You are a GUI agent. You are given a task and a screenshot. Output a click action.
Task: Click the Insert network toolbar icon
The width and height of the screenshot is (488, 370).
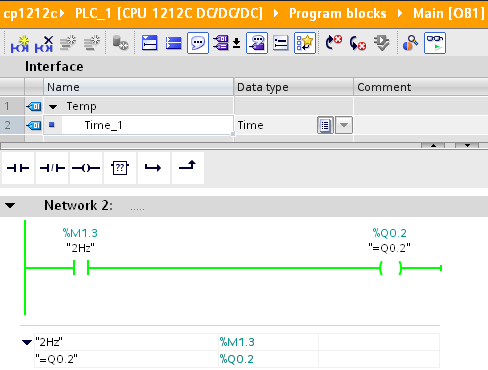pyautogui.click(x=20, y=44)
